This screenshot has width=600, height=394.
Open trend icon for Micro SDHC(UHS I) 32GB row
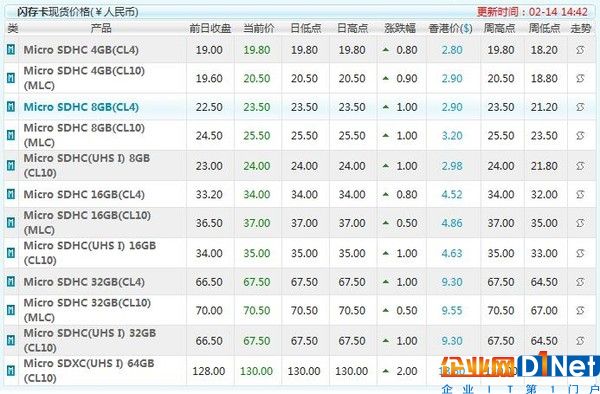(x=580, y=340)
